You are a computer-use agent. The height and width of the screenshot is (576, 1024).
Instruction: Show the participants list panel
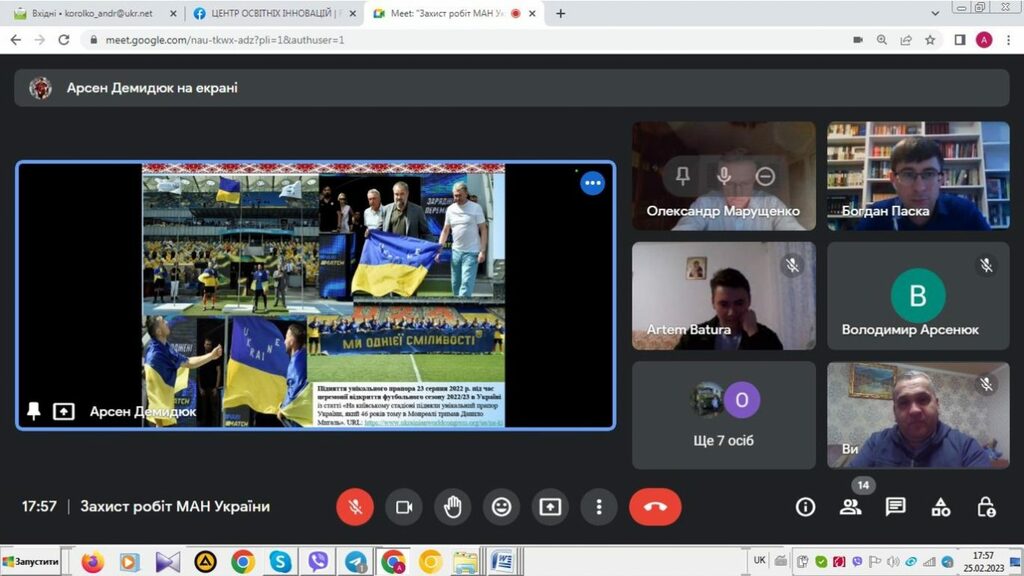tap(850, 507)
